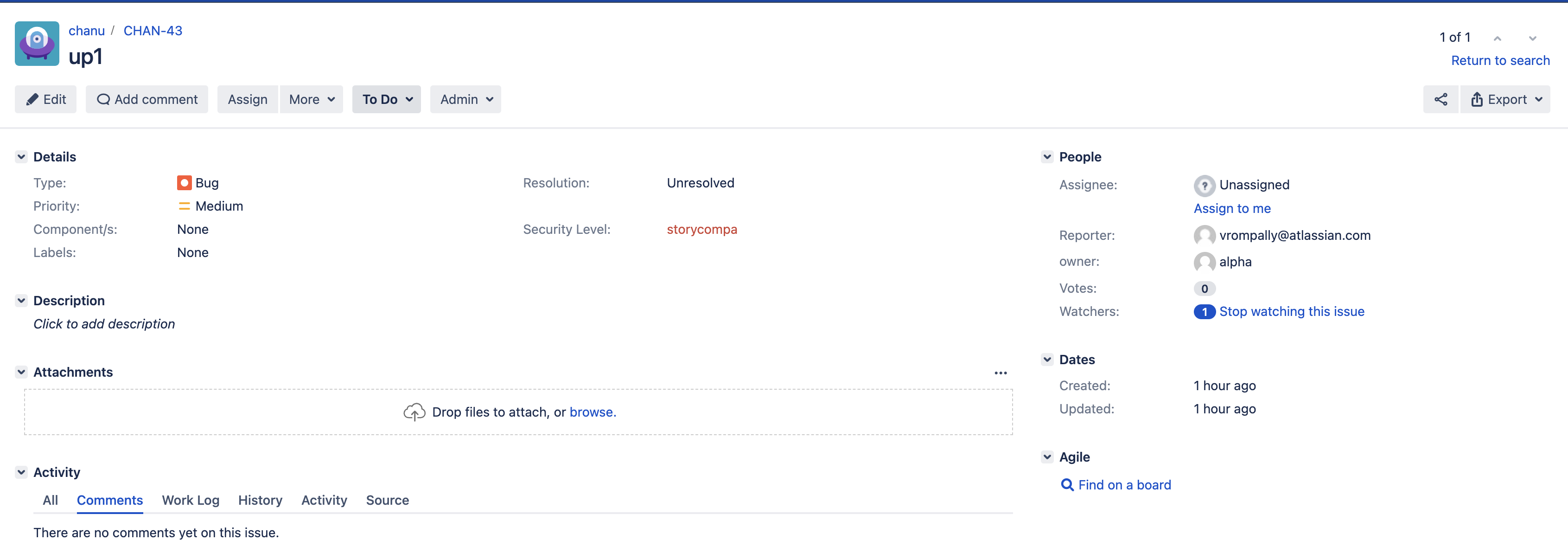
Task: Click the chanu project avatar icon
Action: [x=37, y=44]
